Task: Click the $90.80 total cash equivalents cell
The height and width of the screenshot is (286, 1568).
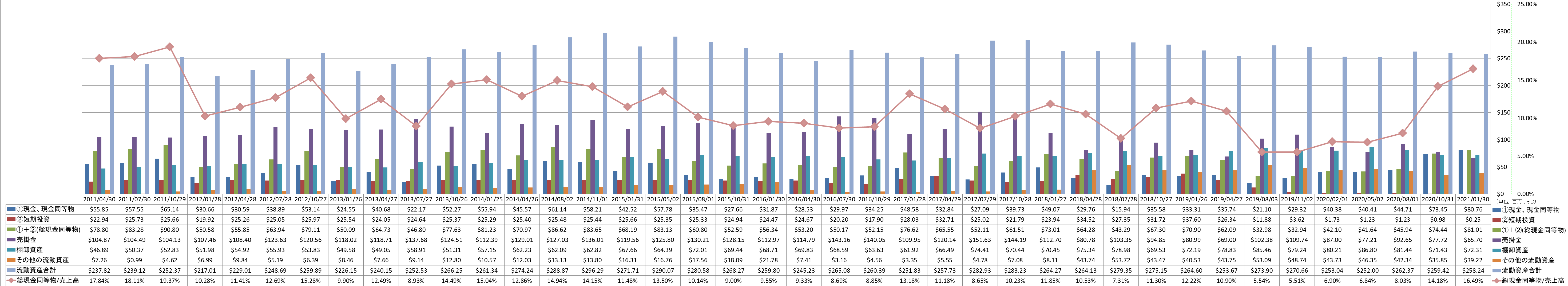Action: click(x=170, y=230)
